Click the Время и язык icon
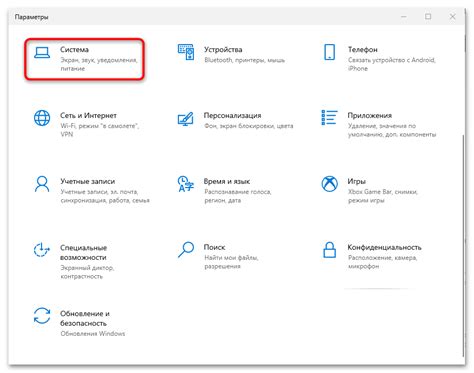Viewport: 474px width, 373px height. 186,184
